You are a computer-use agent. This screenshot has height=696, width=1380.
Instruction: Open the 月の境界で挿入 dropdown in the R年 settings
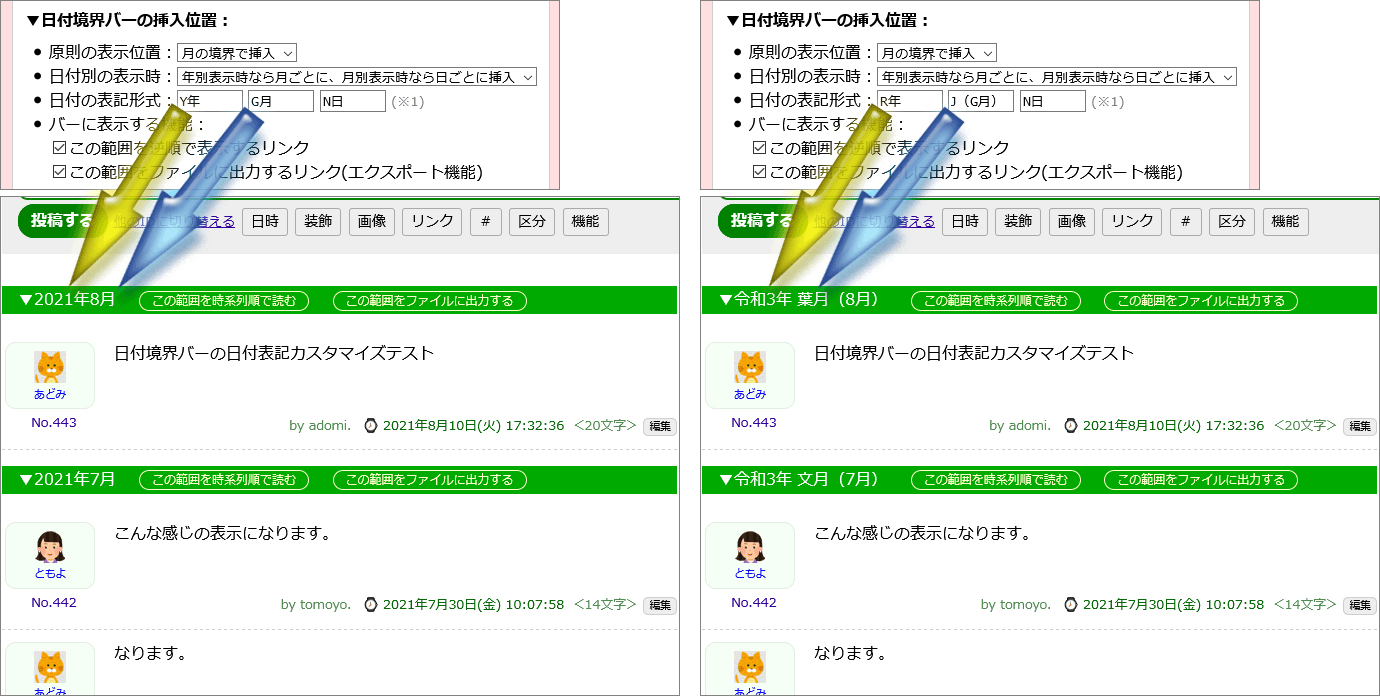click(937, 53)
